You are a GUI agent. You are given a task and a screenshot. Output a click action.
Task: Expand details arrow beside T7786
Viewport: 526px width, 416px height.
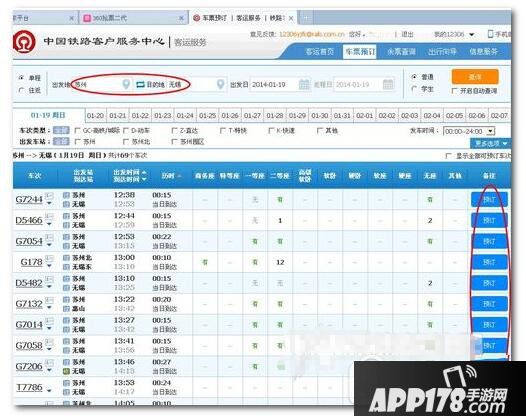click(x=49, y=391)
